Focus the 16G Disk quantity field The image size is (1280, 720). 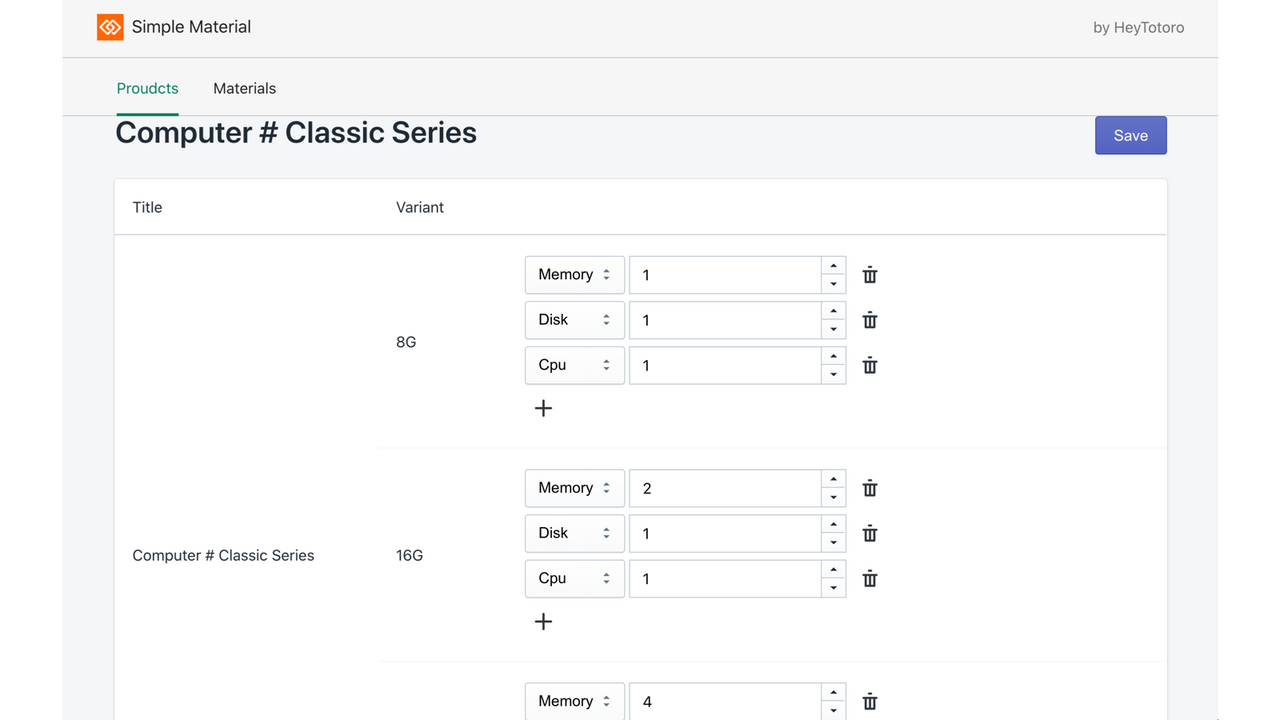[x=725, y=533]
